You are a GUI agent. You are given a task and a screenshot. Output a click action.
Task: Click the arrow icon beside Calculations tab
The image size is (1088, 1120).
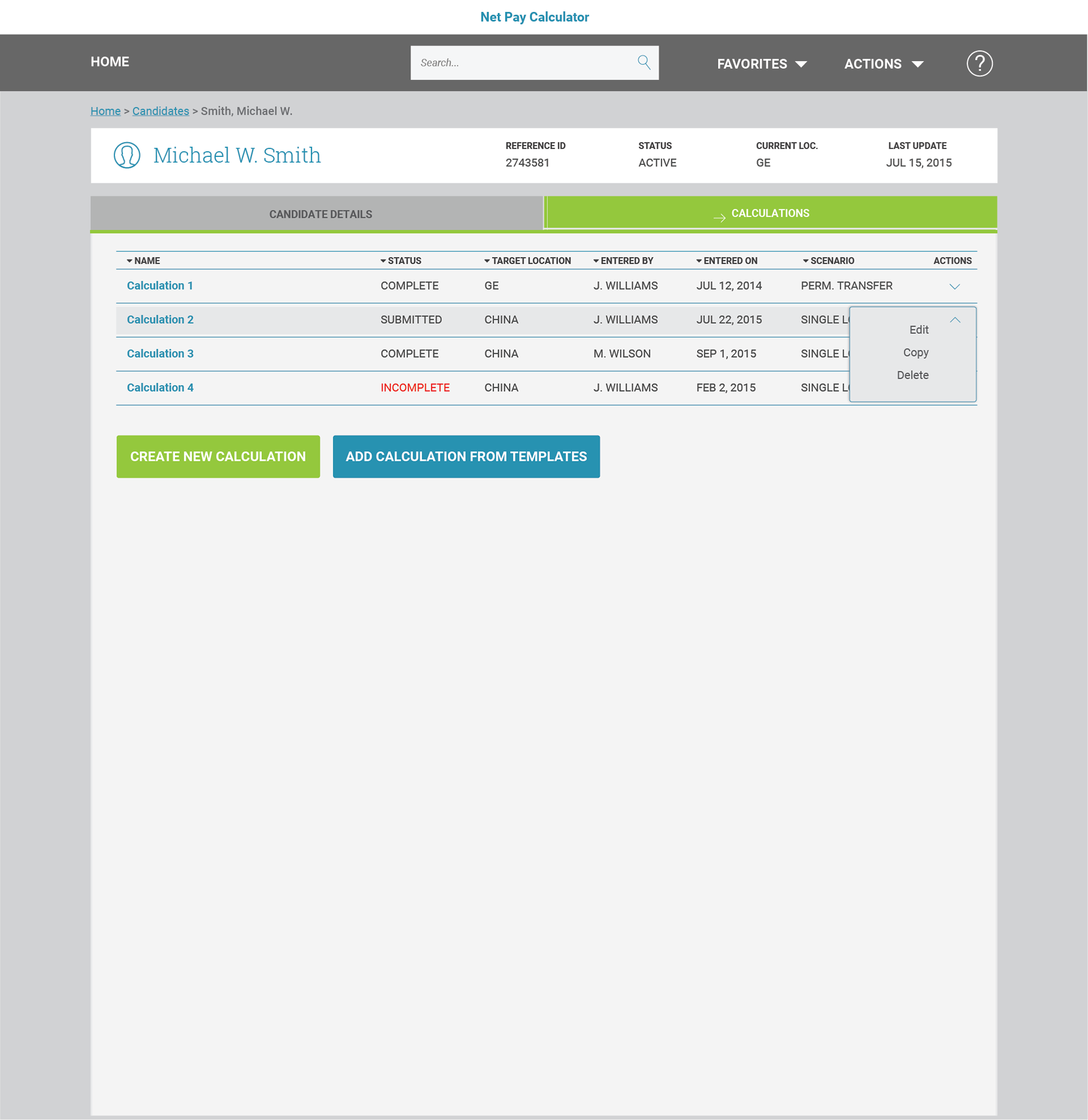(x=719, y=218)
